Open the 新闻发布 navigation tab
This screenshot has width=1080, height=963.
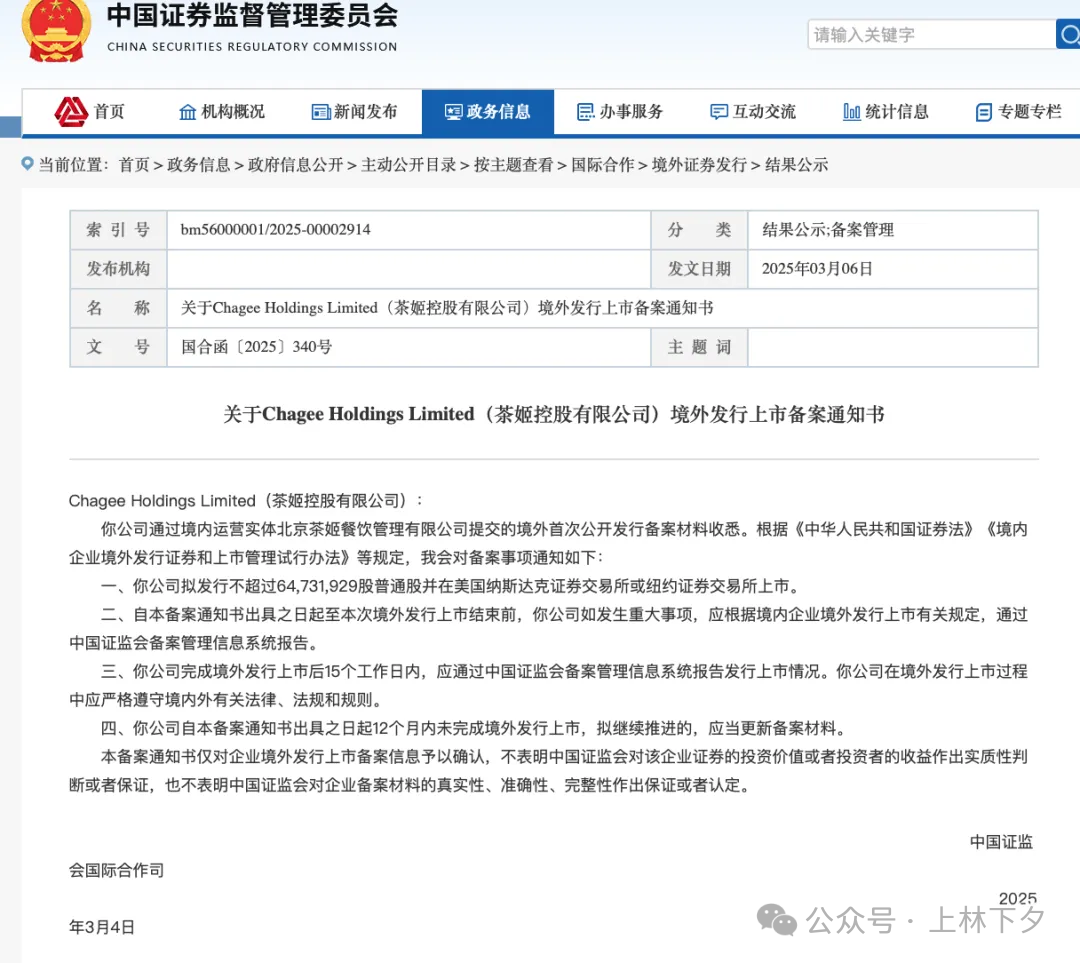(x=366, y=112)
